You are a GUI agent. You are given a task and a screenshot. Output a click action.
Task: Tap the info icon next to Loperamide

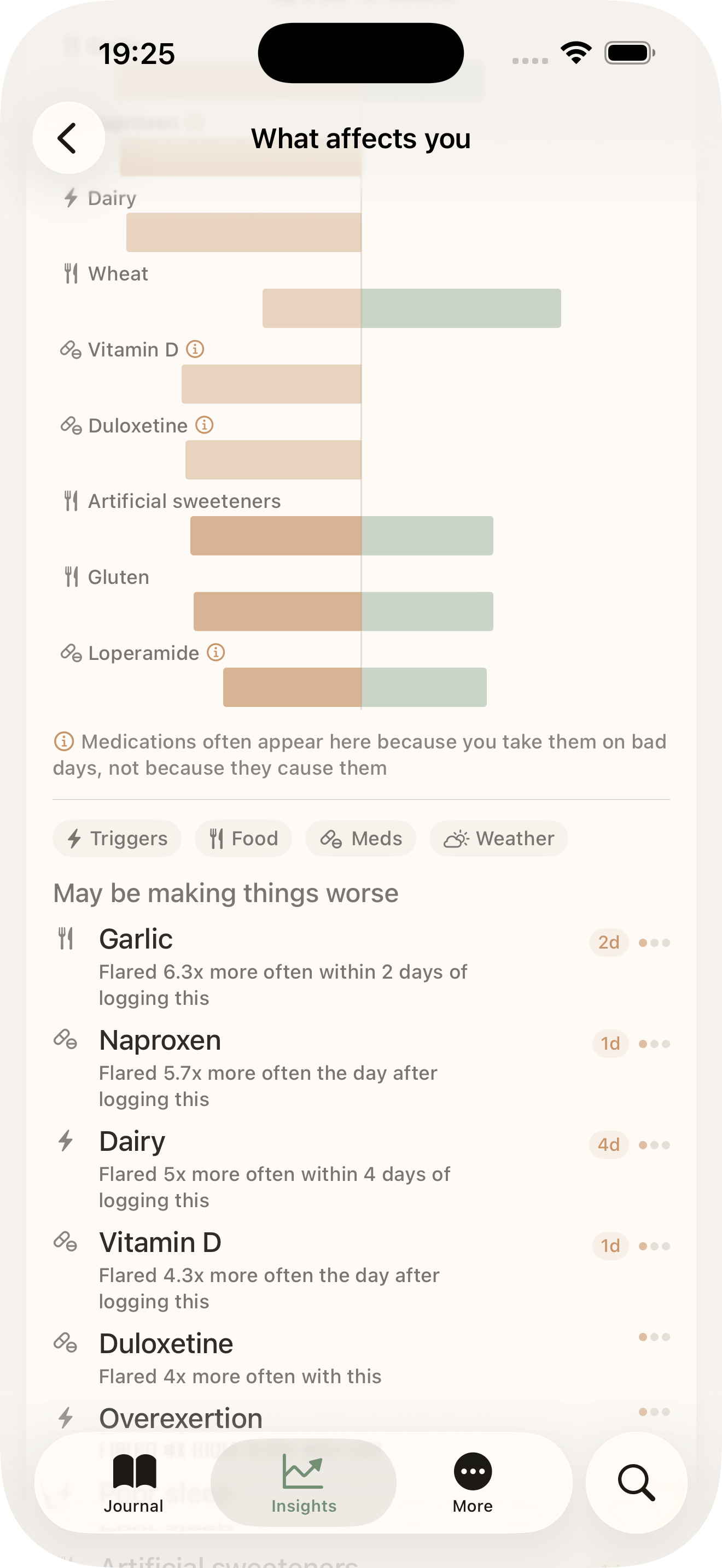pos(216,653)
